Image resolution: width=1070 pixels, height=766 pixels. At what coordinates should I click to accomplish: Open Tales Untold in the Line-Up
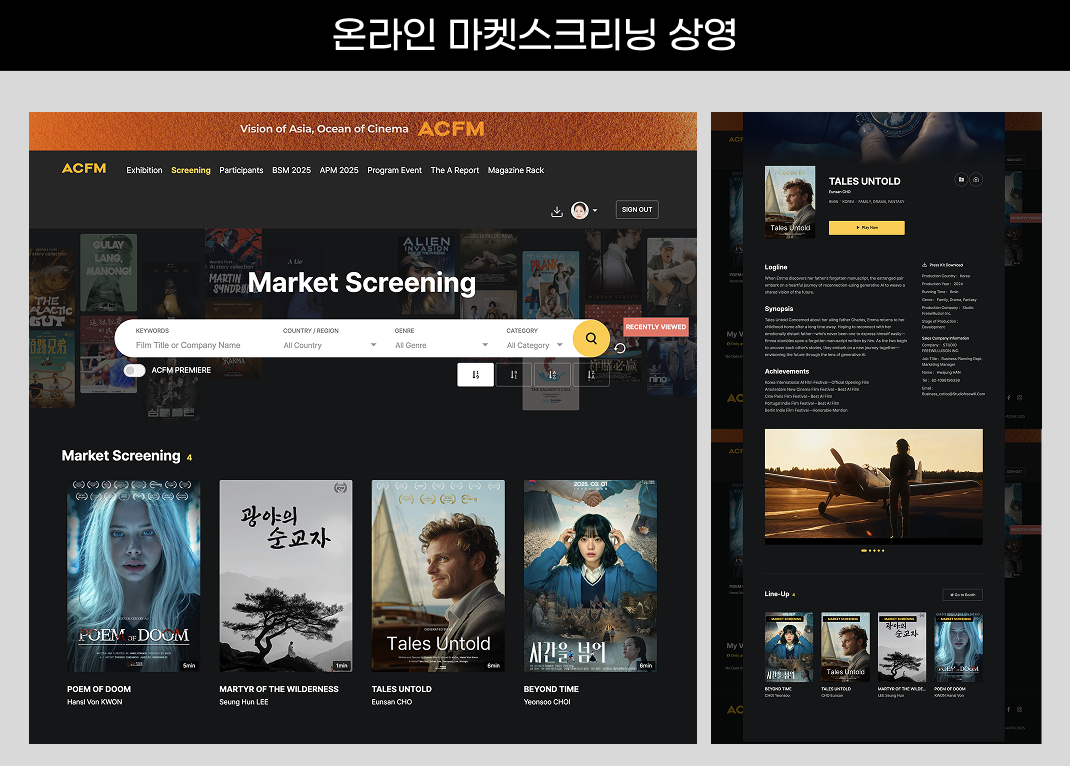coord(845,647)
